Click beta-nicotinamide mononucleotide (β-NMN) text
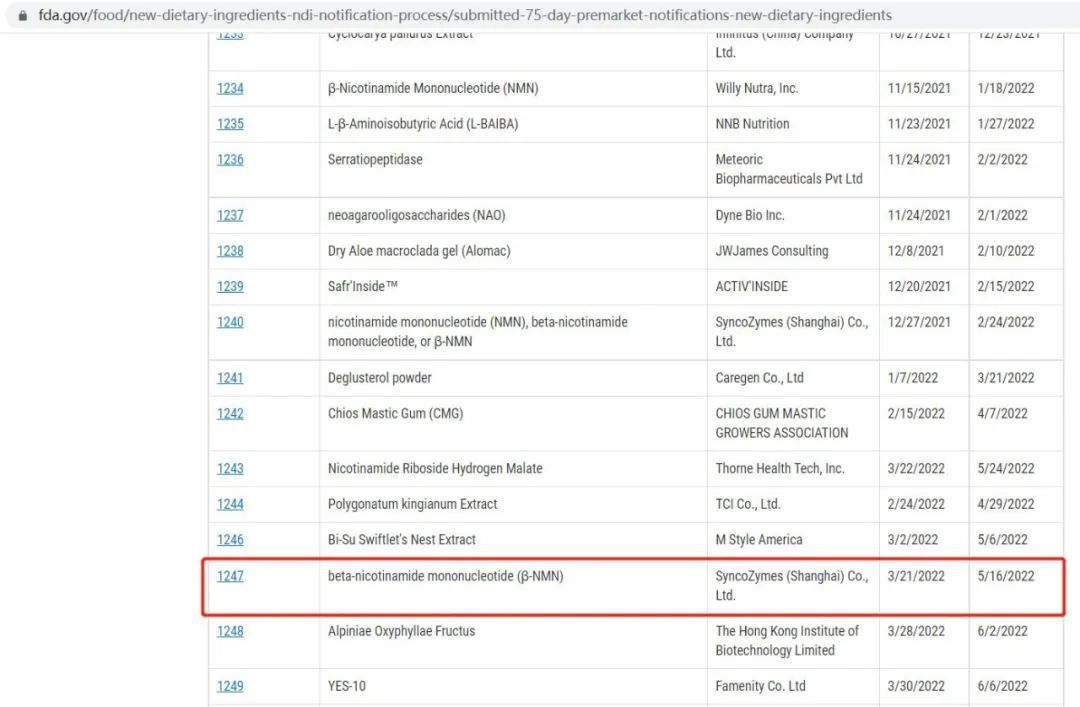 click(x=446, y=577)
